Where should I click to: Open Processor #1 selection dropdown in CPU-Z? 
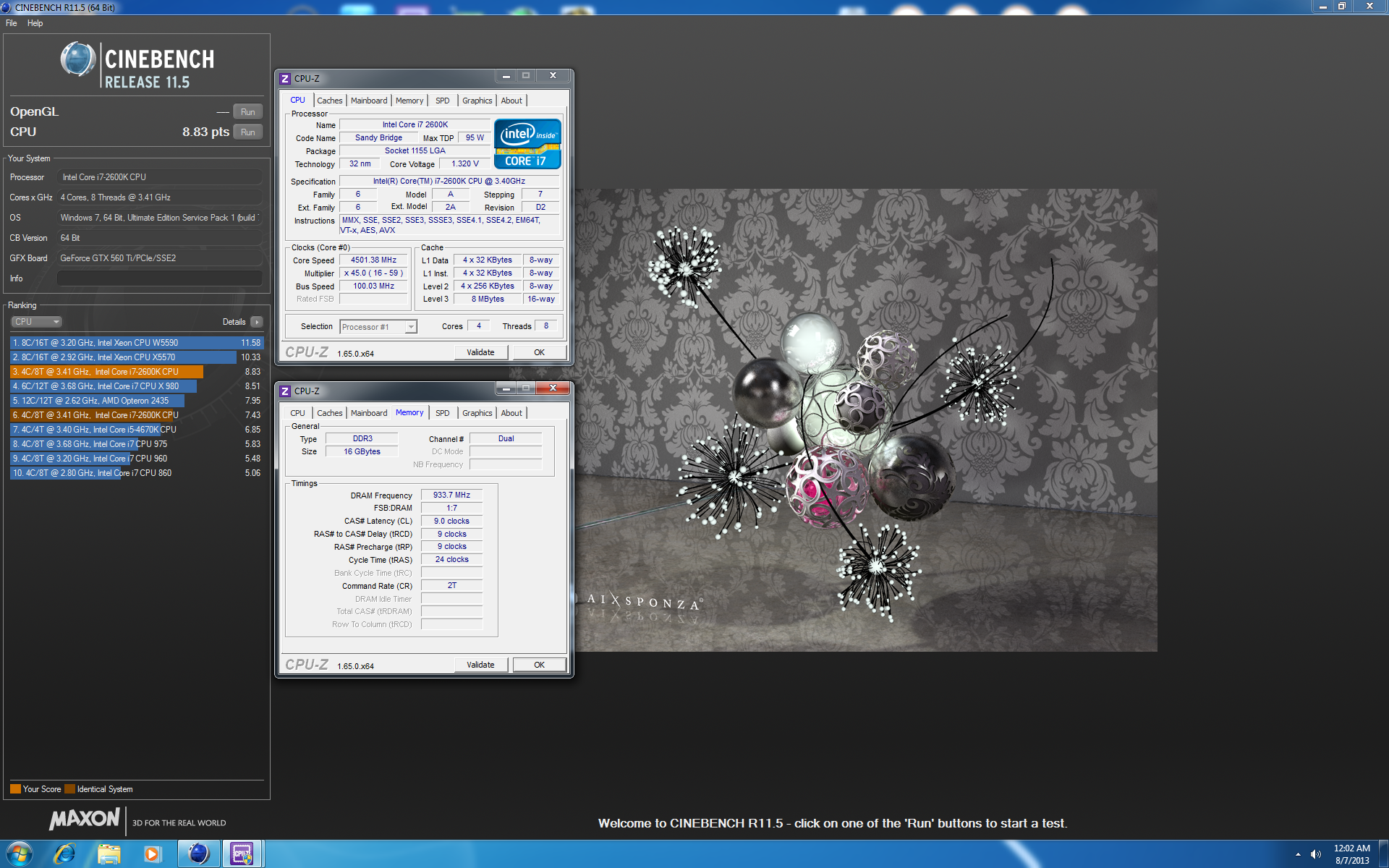coord(378,327)
